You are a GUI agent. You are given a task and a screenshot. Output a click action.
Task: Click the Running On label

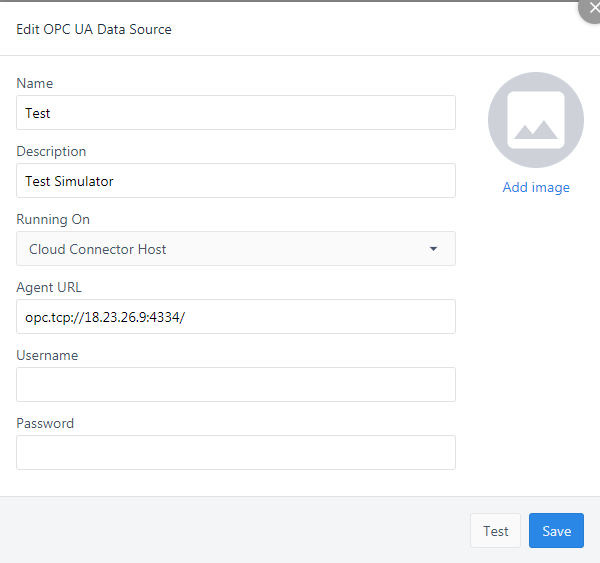(x=53, y=220)
